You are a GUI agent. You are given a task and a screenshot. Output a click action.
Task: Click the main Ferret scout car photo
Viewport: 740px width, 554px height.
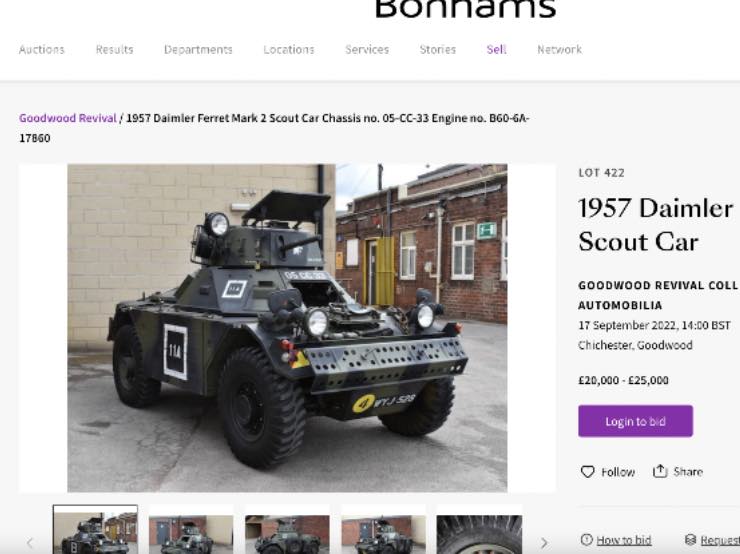(x=287, y=328)
